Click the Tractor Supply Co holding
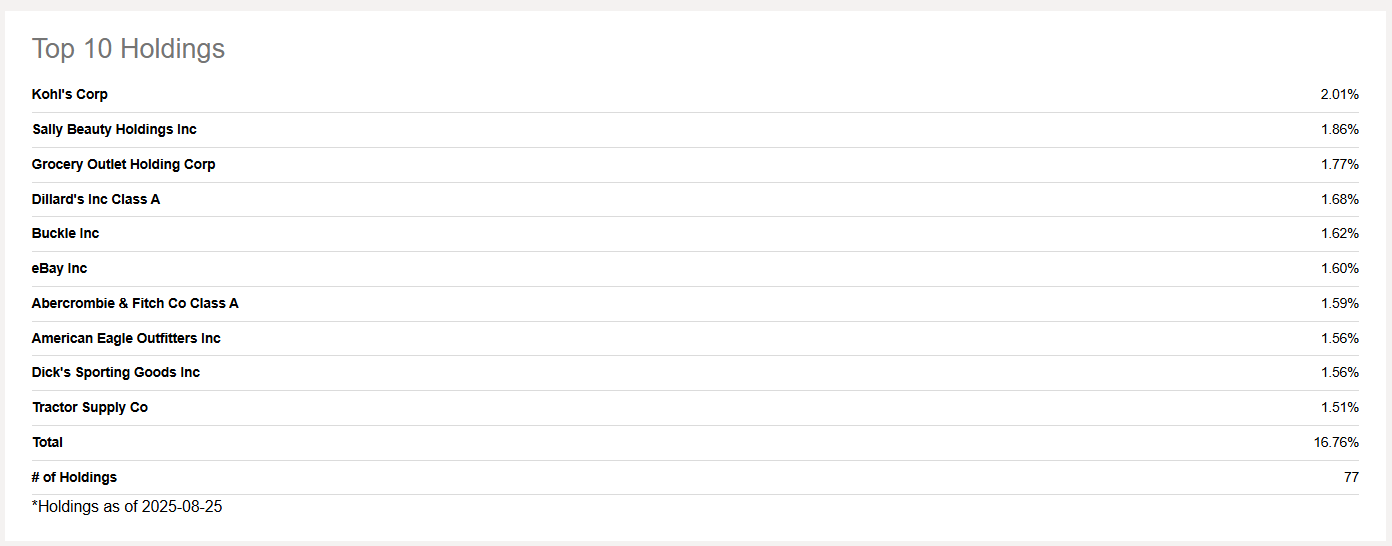 90,407
